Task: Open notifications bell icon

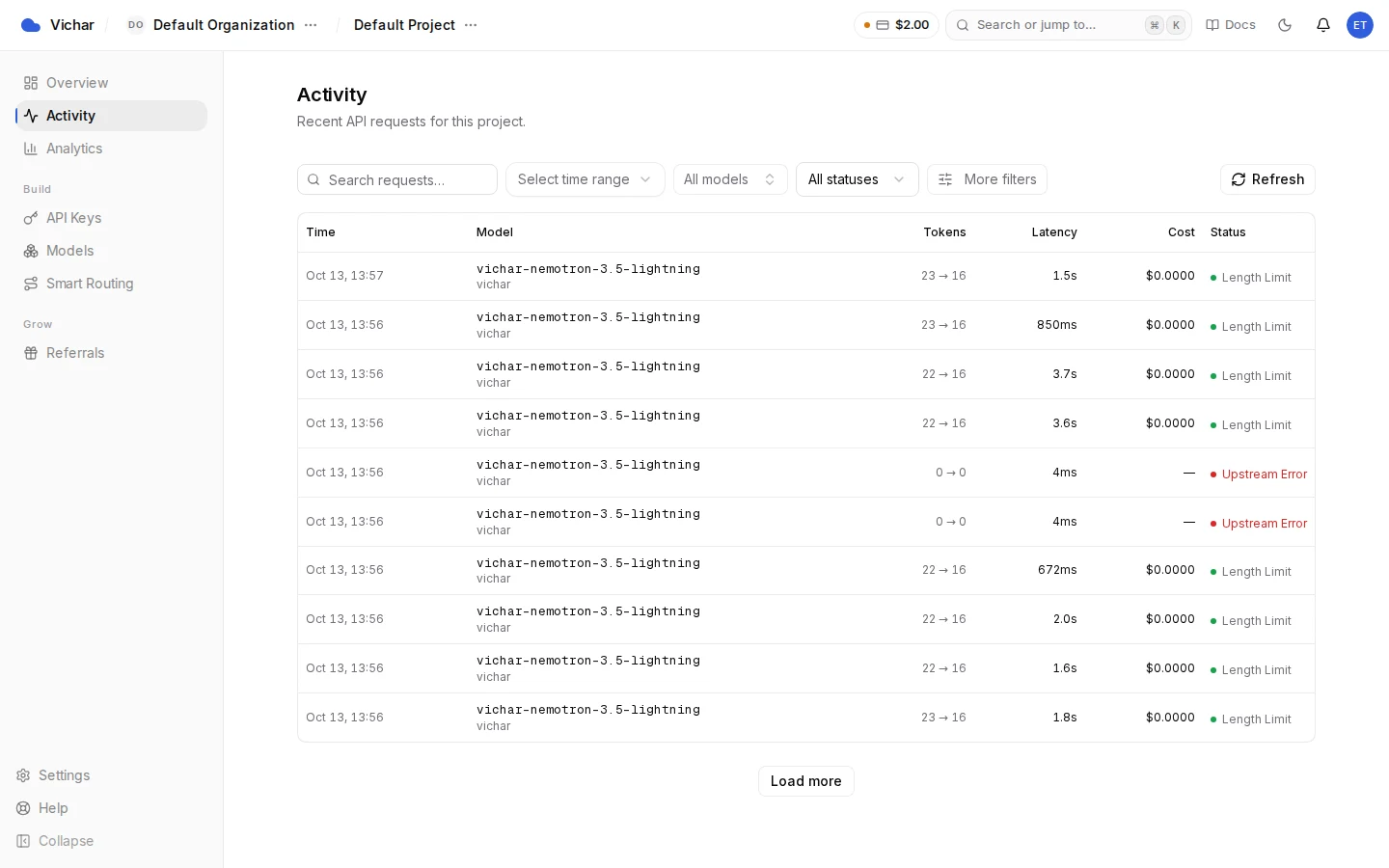Action: point(1323,25)
